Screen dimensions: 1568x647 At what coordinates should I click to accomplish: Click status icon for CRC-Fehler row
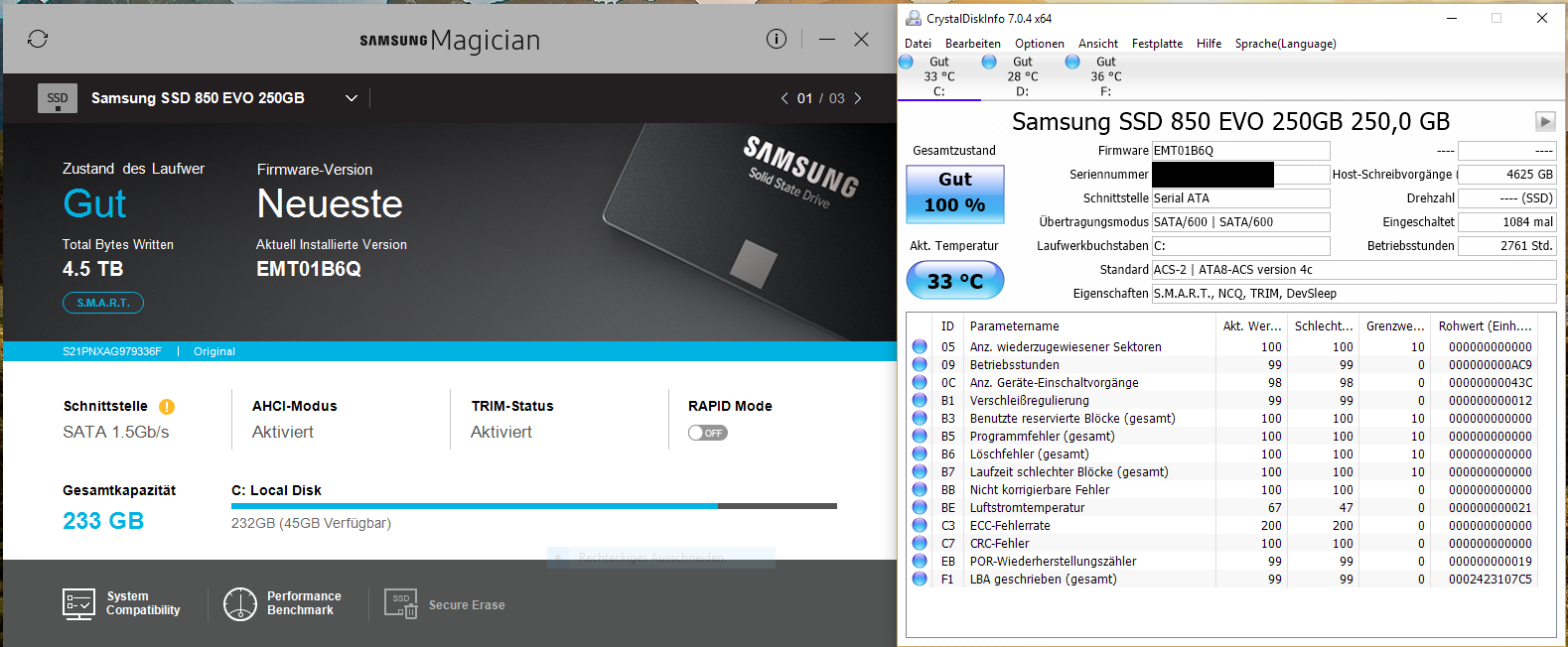click(920, 544)
